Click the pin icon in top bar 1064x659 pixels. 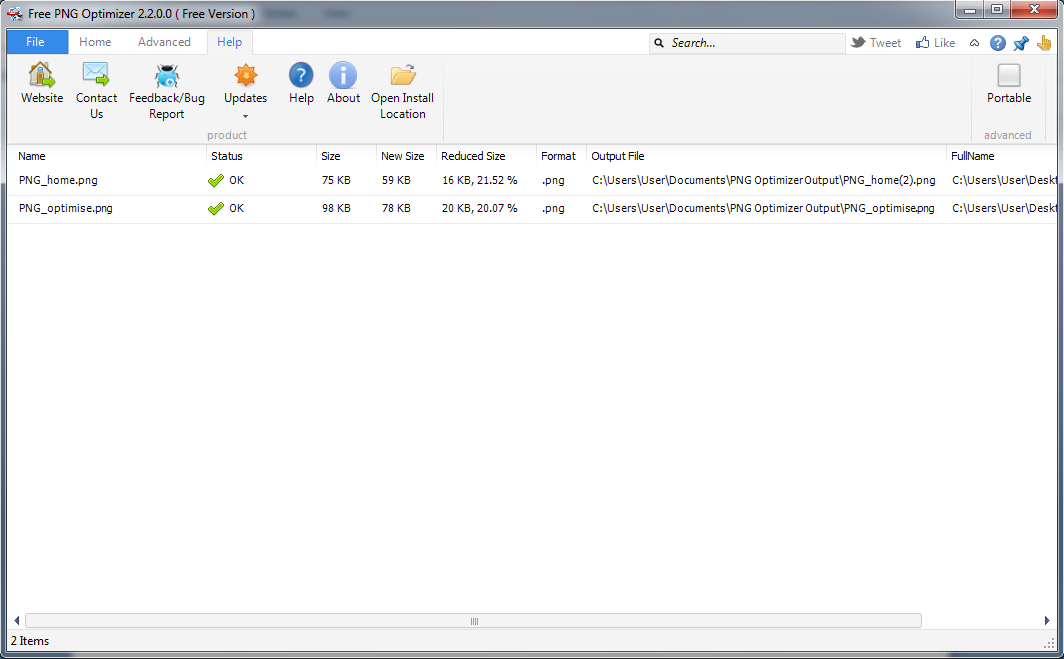tap(1021, 43)
